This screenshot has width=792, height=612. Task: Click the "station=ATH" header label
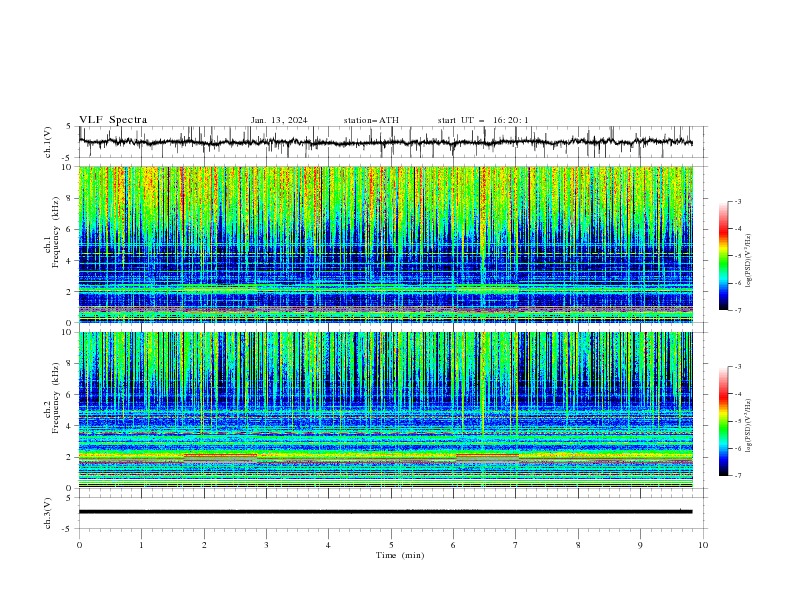point(371,120)
